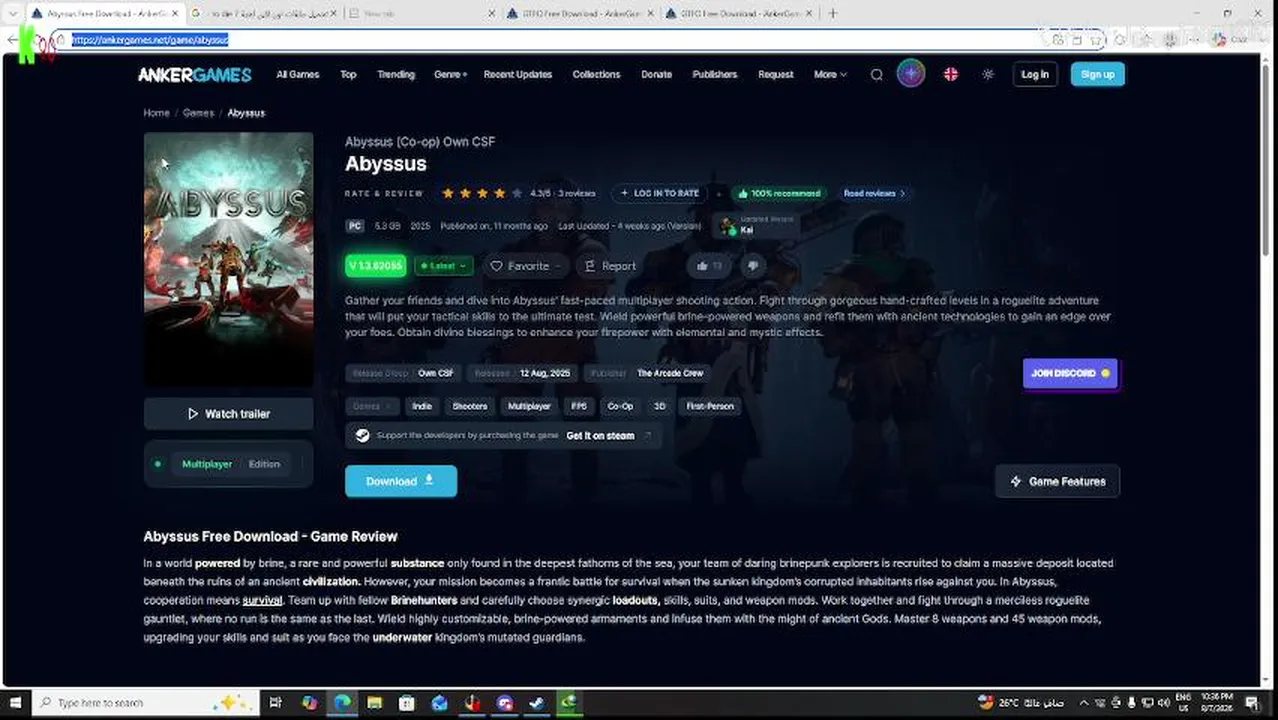Click the First-Person genre tag

coord(710,406)
